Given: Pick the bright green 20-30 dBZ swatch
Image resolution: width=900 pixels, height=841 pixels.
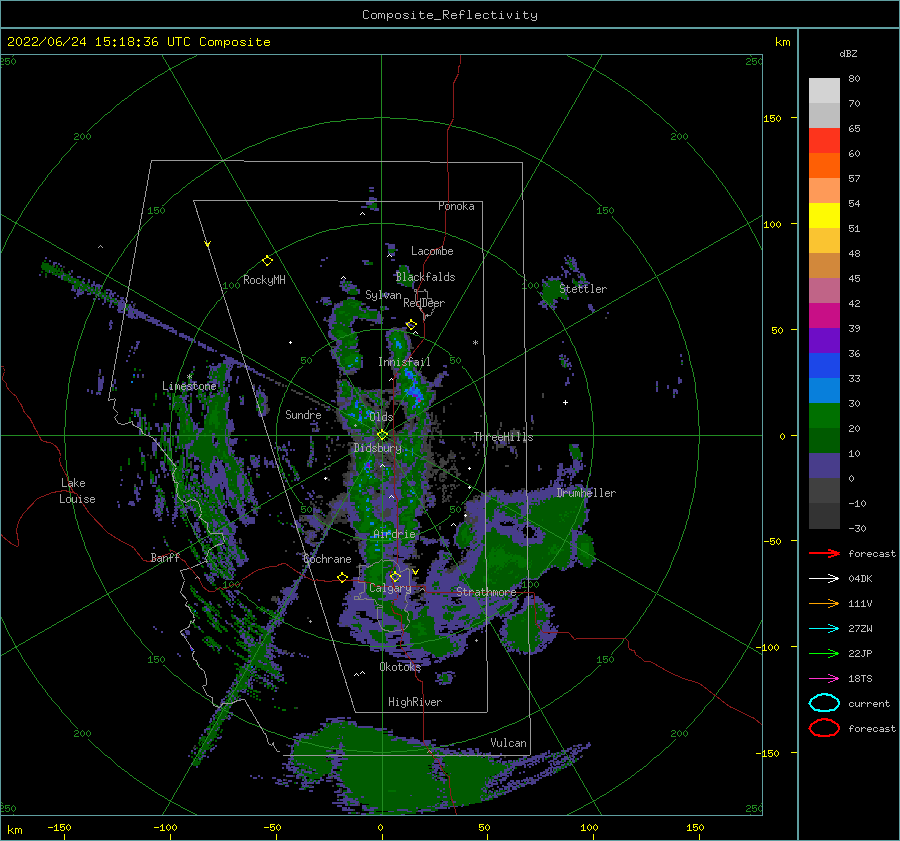Looking at the screenshot, I should (824, 416).
